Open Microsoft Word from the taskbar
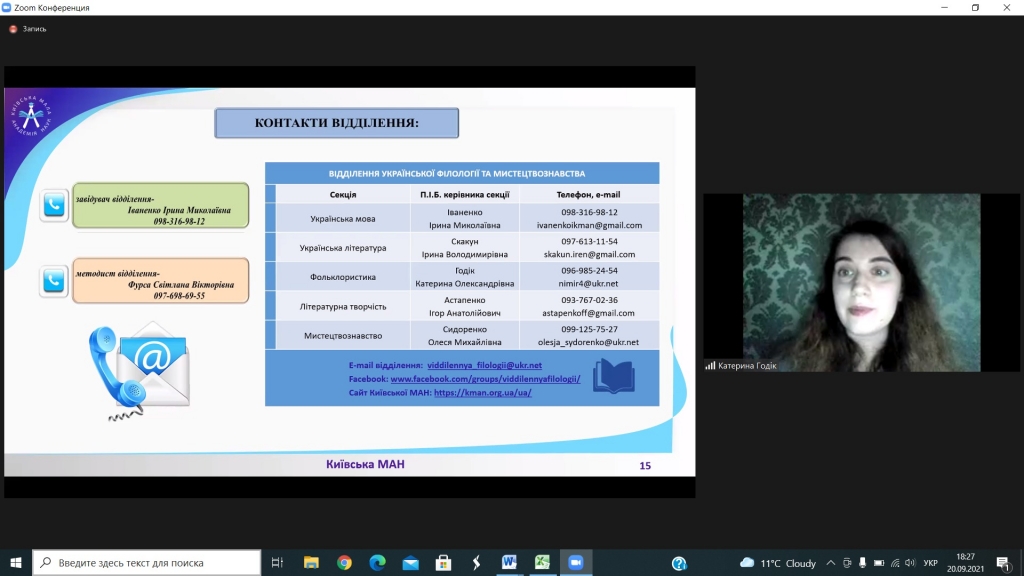The height and width of the screenshot is (576, 1024). pos(508,563)
